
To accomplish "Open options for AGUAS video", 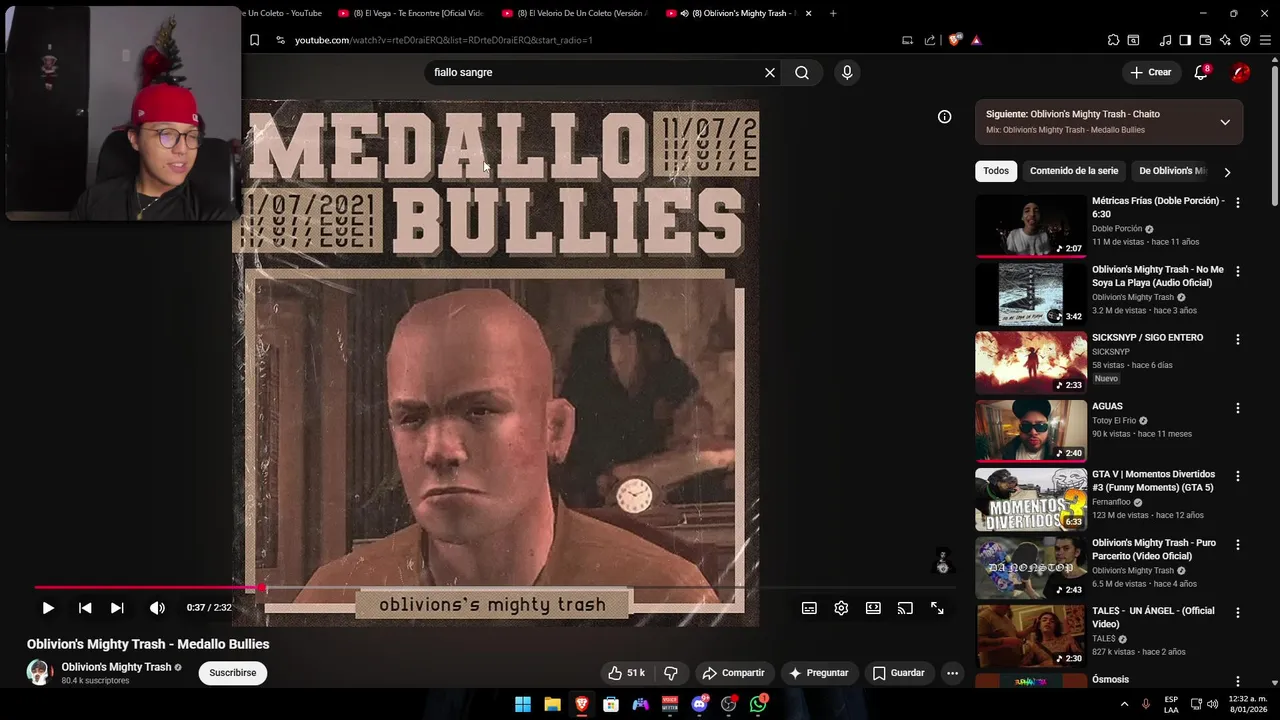I will pos(1238,408).
